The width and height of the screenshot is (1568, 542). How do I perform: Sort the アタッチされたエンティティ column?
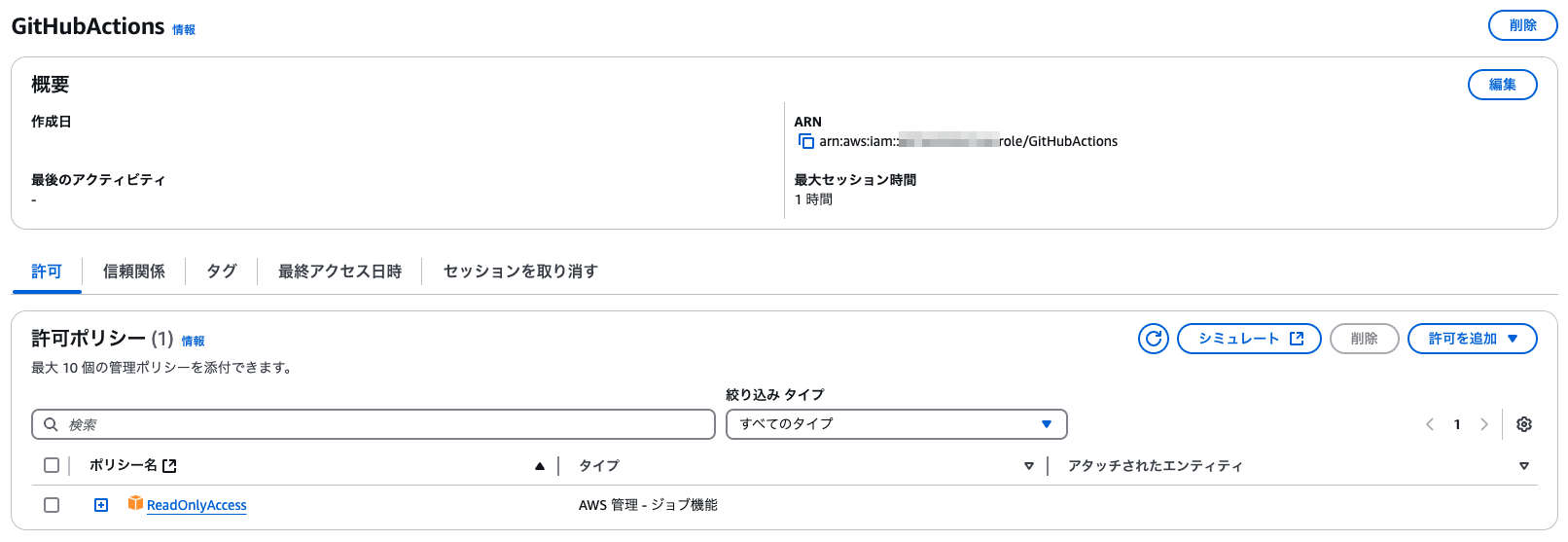(x=1524, y=466)
